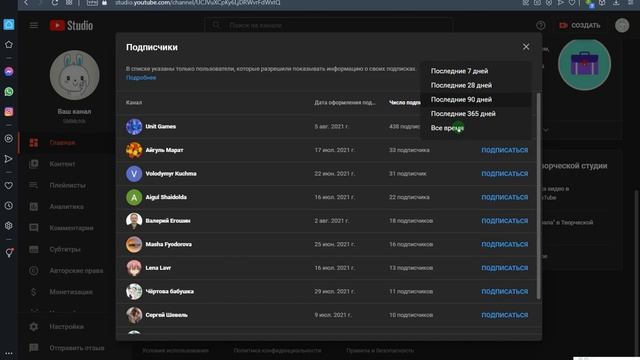Screen dimensions: 640x360
Task: Click the help question mark icon
Action: (540, 25)
